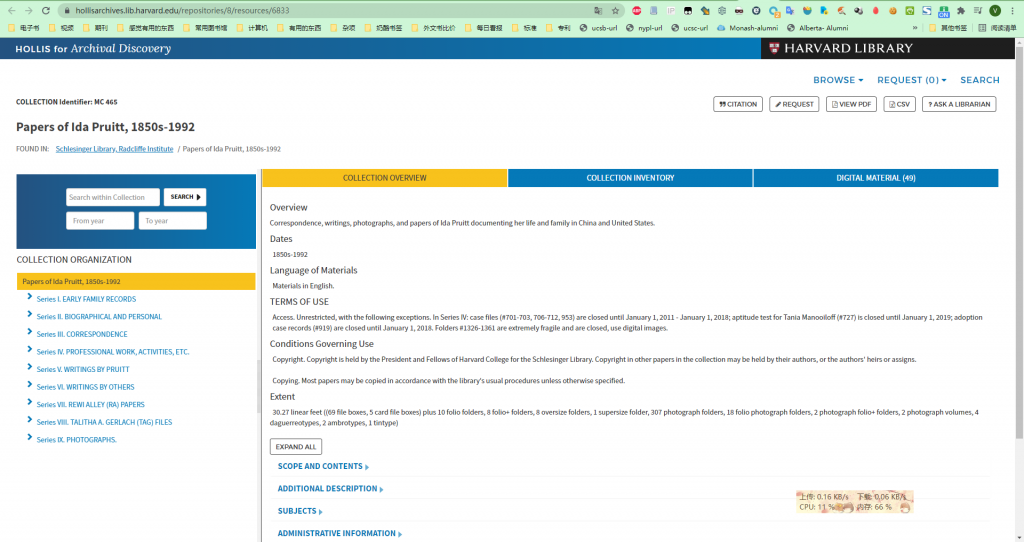Open the red ABP extension icon
The height and width of the screenshot is (542, 1024).
(637, 10)
